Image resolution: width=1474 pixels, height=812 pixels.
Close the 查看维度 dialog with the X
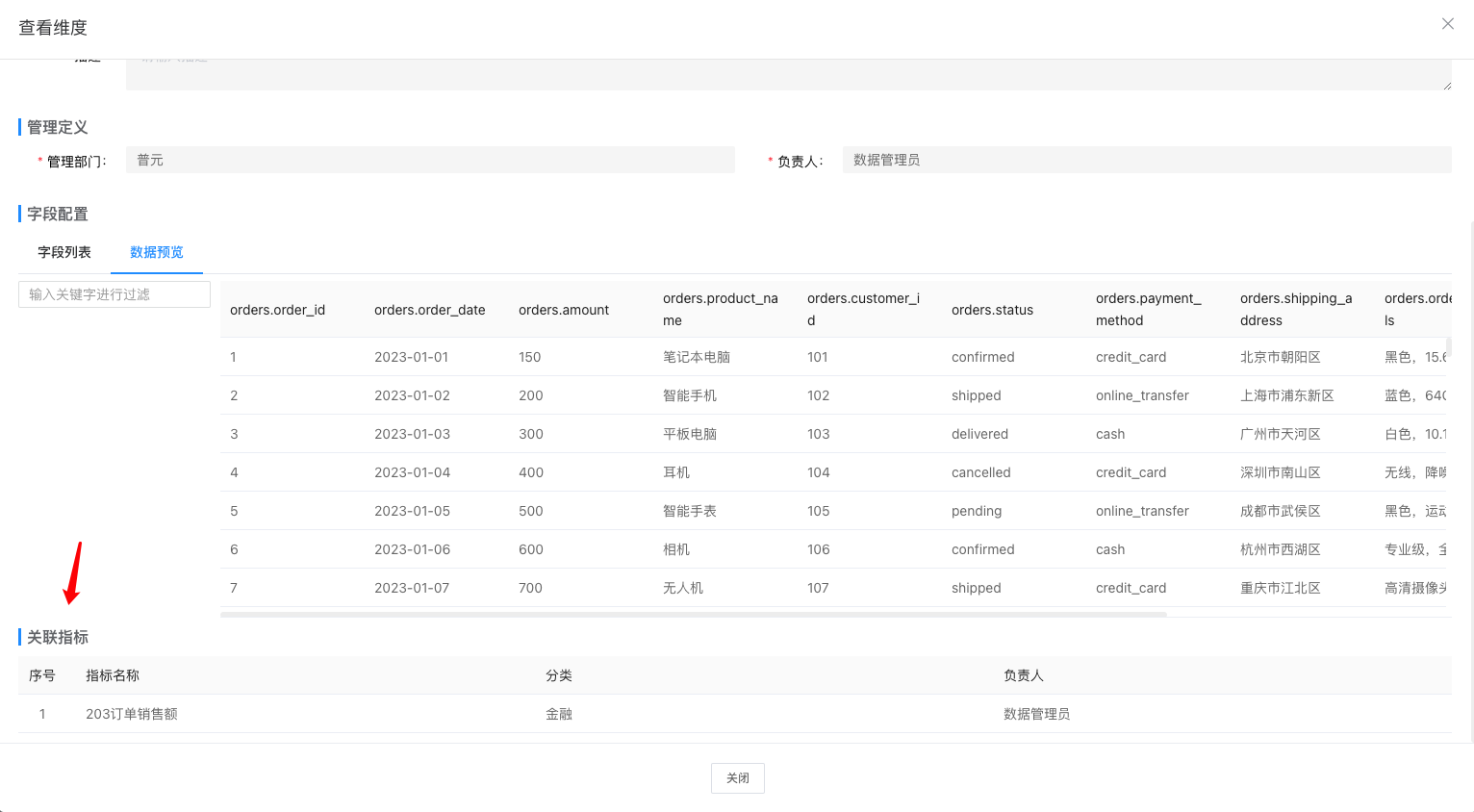(1447, 23)
